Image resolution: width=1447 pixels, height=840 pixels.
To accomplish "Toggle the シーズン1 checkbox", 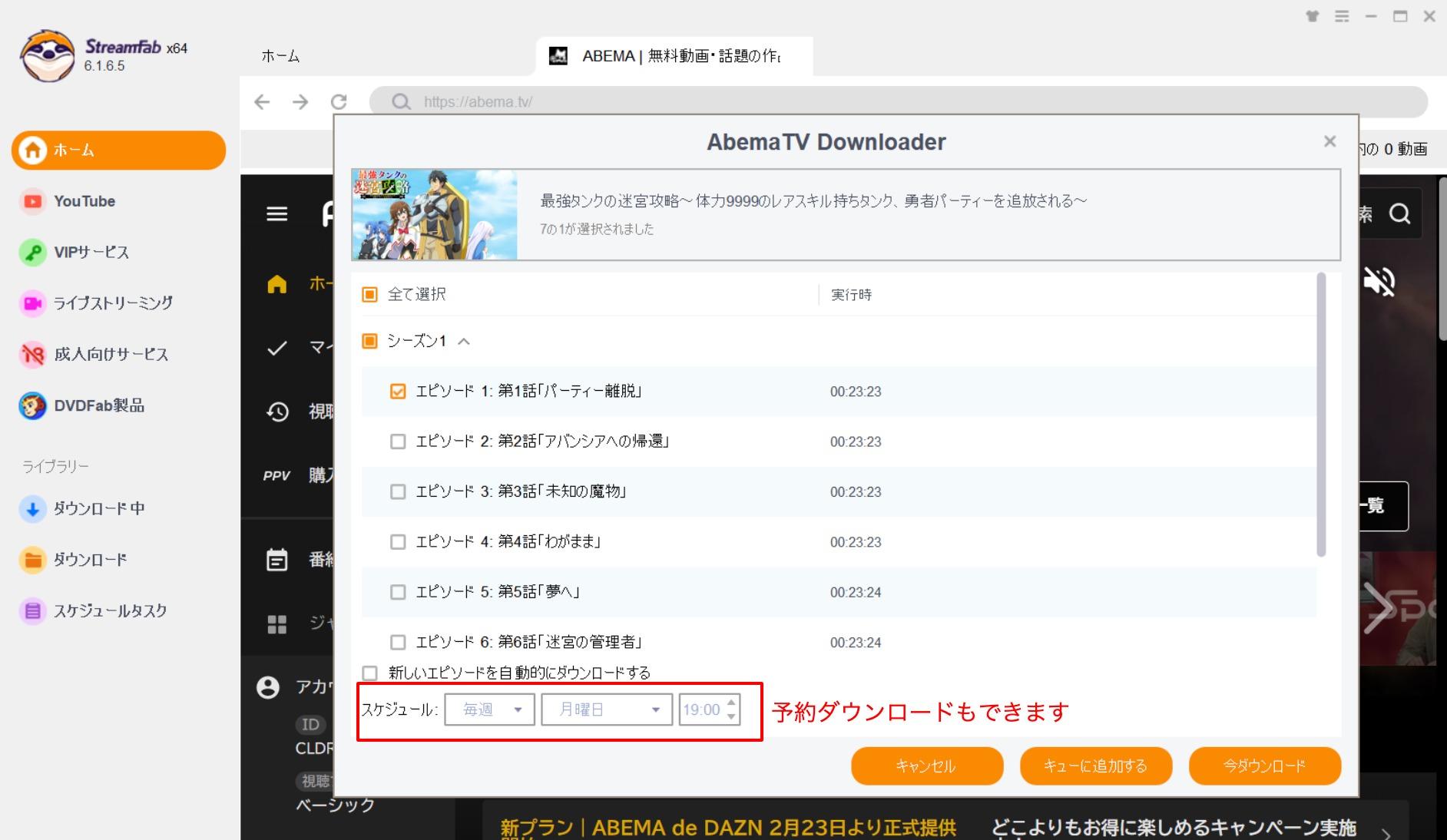I will (369, 341).
